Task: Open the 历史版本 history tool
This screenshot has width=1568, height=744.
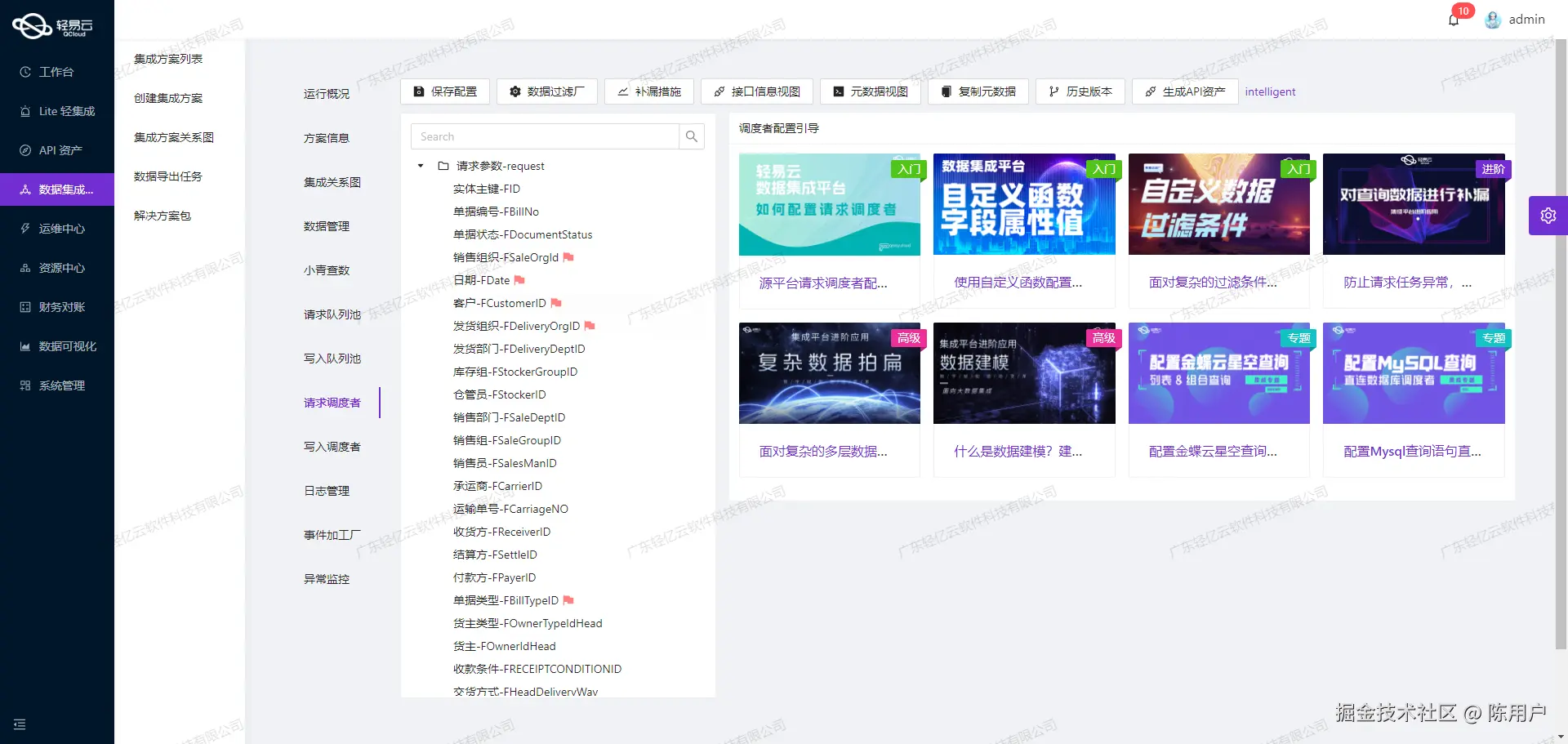Action: click(x=1080, y=91)
